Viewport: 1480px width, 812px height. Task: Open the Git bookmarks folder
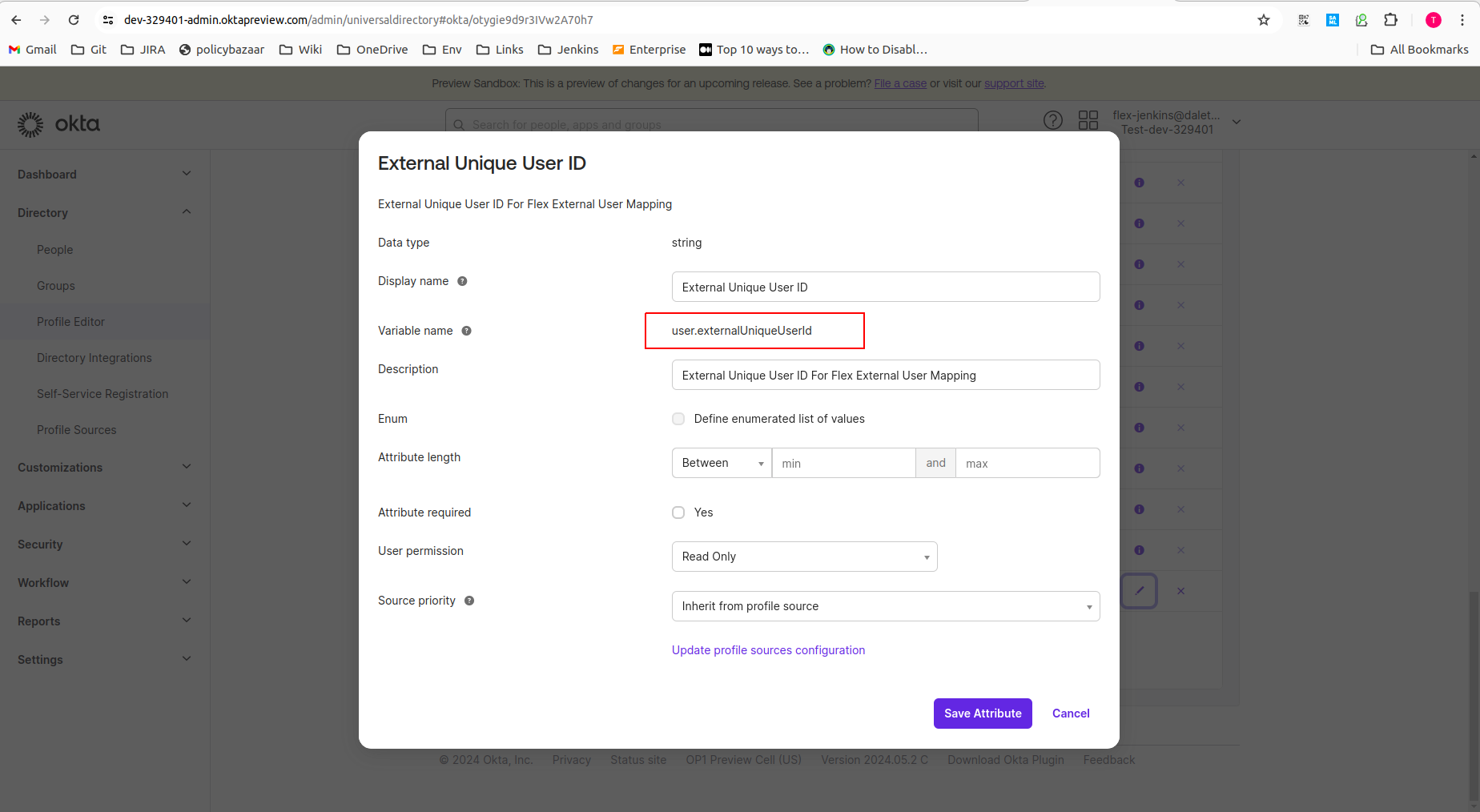pyautogui.click(x=89, y=50)
